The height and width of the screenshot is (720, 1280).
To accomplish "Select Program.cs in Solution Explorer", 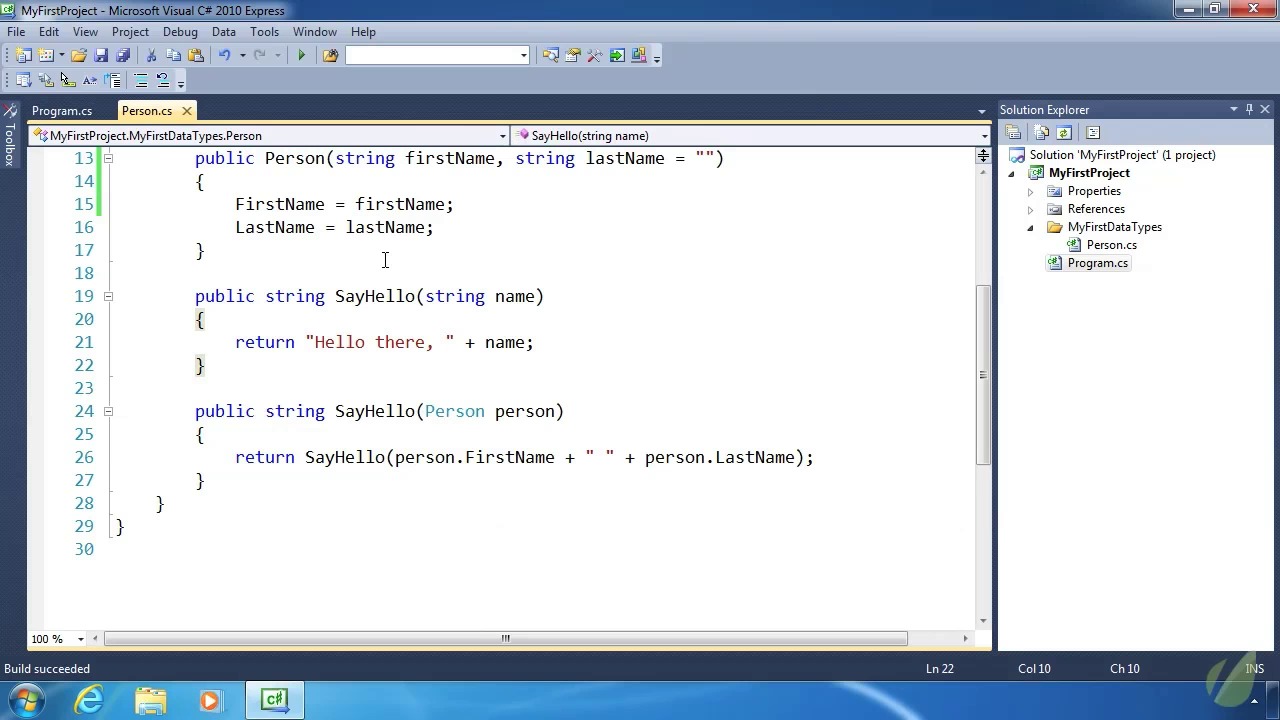I will pos(1097,263).
